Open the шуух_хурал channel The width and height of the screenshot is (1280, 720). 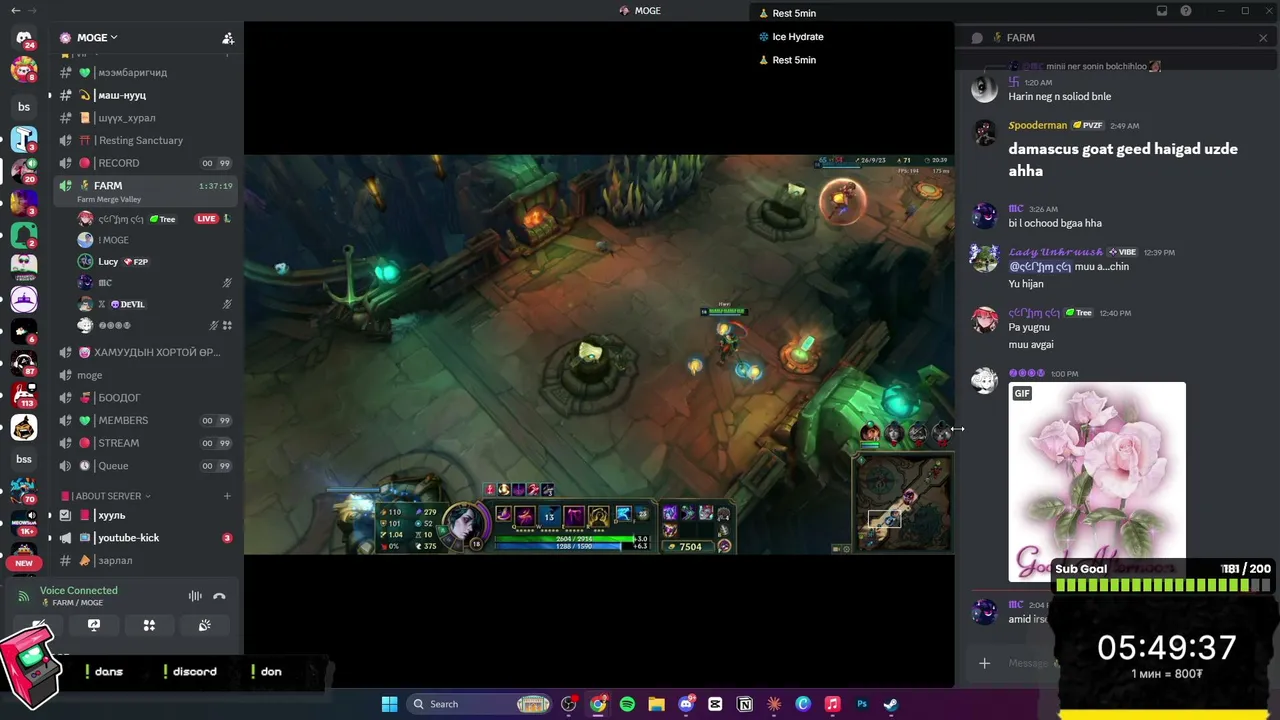pyautogui.click(x=147, y=118)
